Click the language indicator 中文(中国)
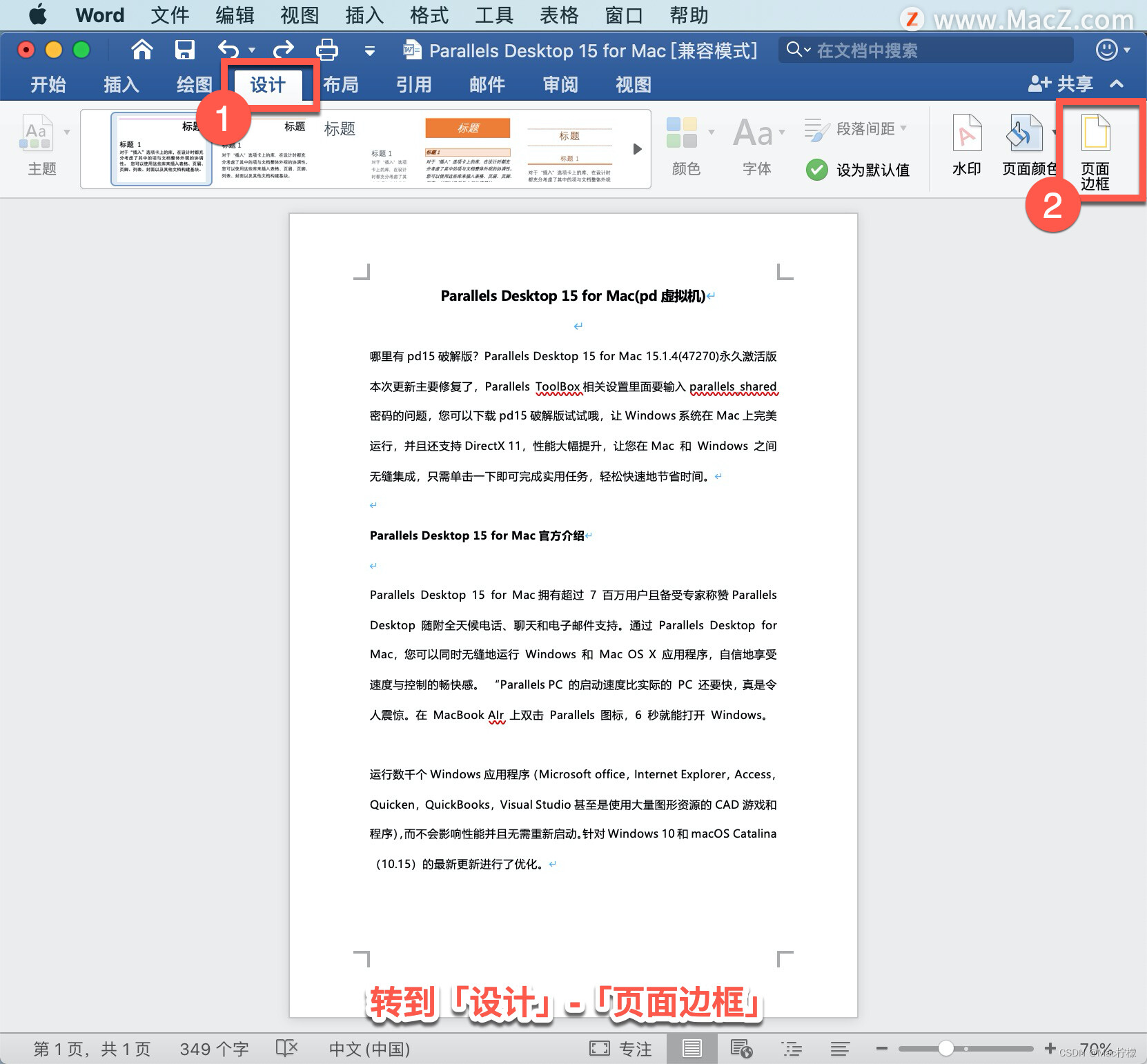The width and height of the screenshot is (1147, 1064). point(369,1049)
